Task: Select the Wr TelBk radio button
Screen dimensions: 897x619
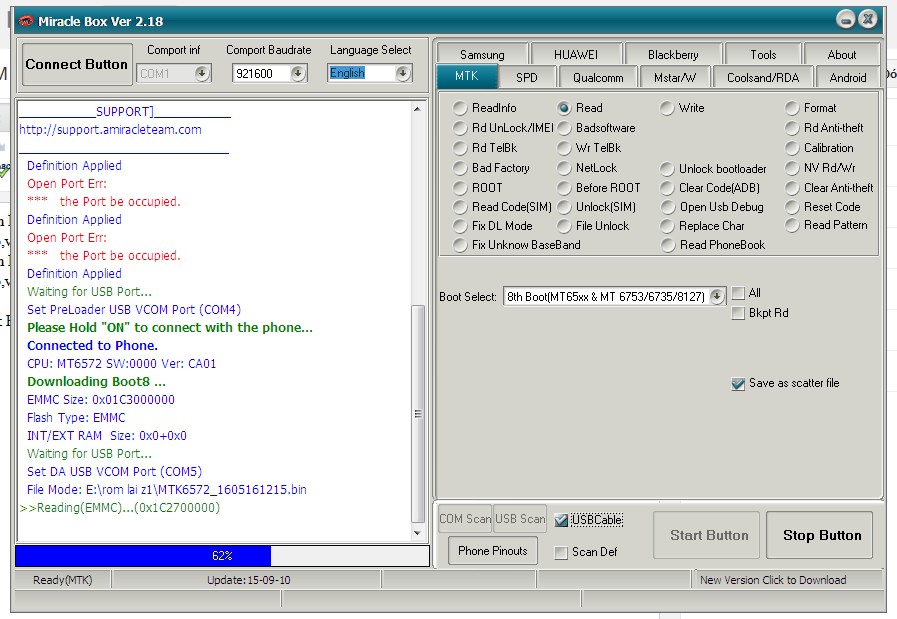Action: tap(563, 148)
